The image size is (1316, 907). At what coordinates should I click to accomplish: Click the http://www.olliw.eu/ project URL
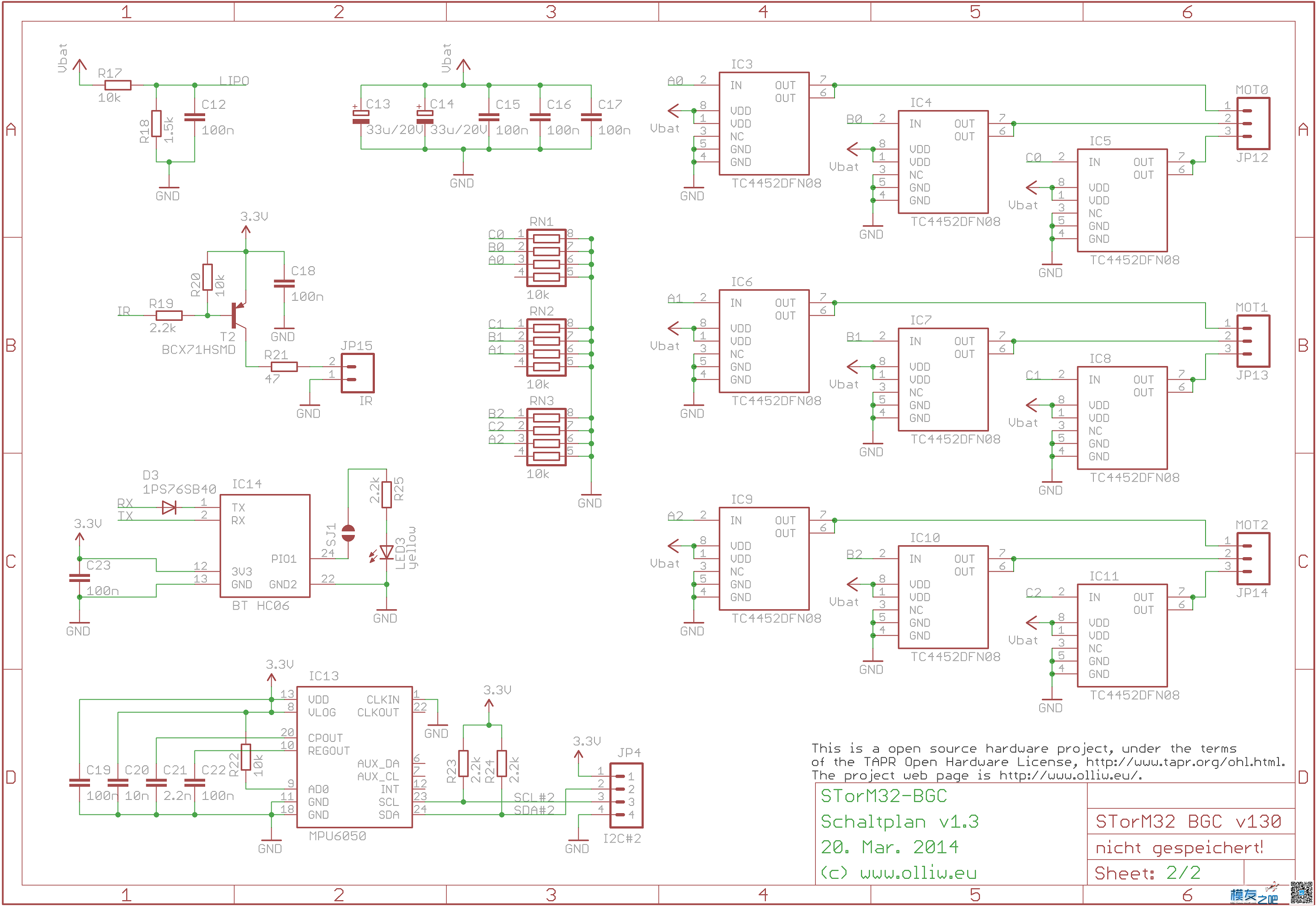1071,776
